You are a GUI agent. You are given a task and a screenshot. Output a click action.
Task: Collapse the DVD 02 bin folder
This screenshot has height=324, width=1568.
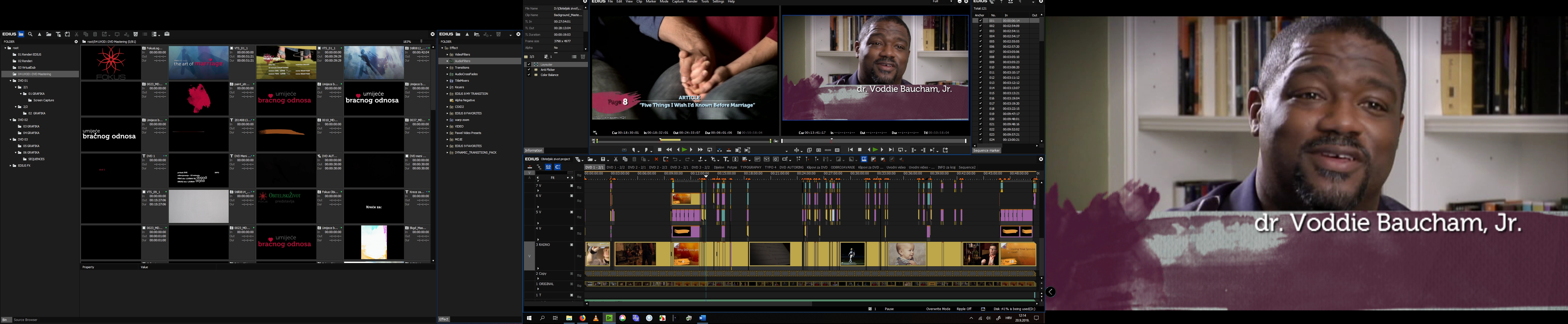pyautogui.click(x=10, y=120)
